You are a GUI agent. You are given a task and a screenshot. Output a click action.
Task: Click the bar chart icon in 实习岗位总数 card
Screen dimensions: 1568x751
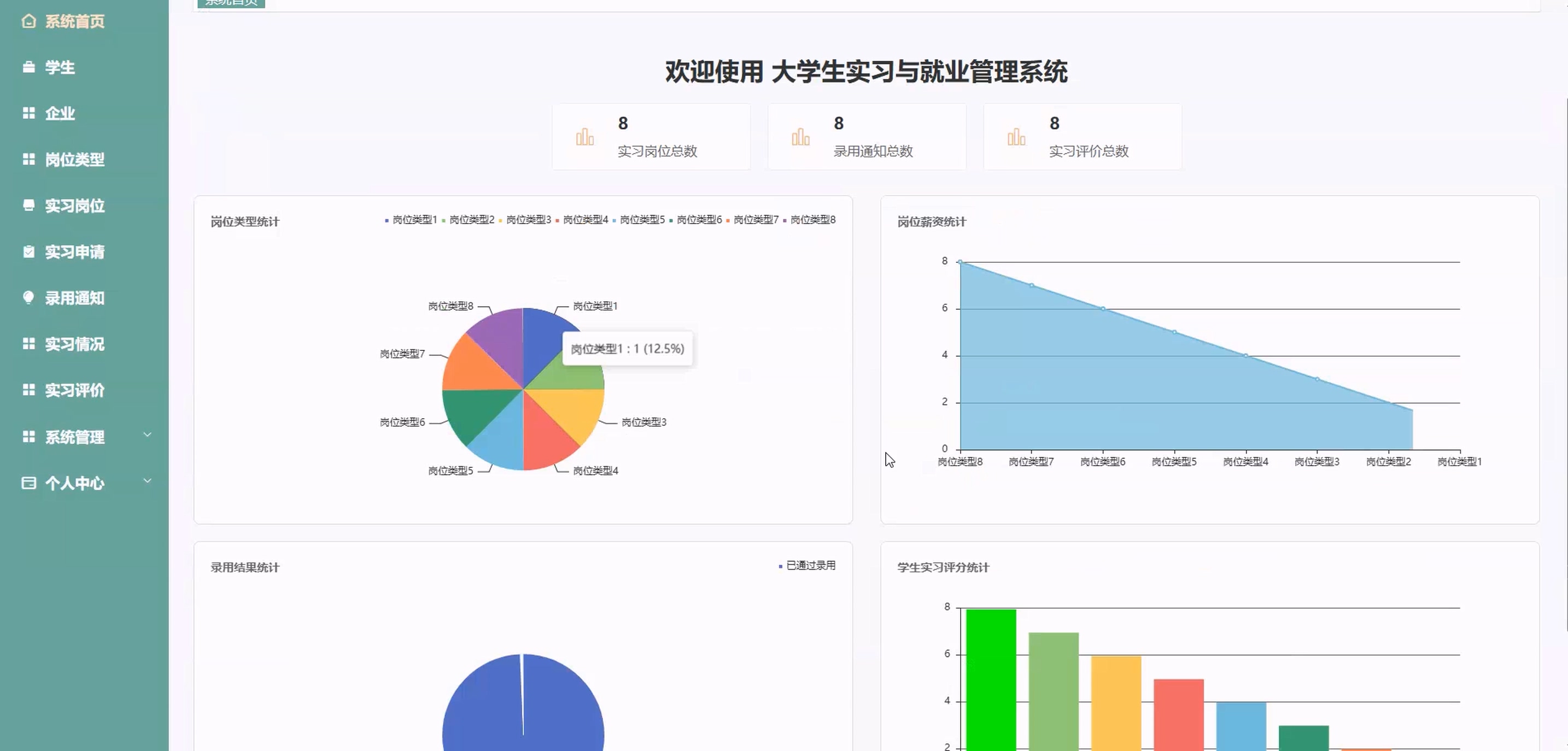point(584,137)
